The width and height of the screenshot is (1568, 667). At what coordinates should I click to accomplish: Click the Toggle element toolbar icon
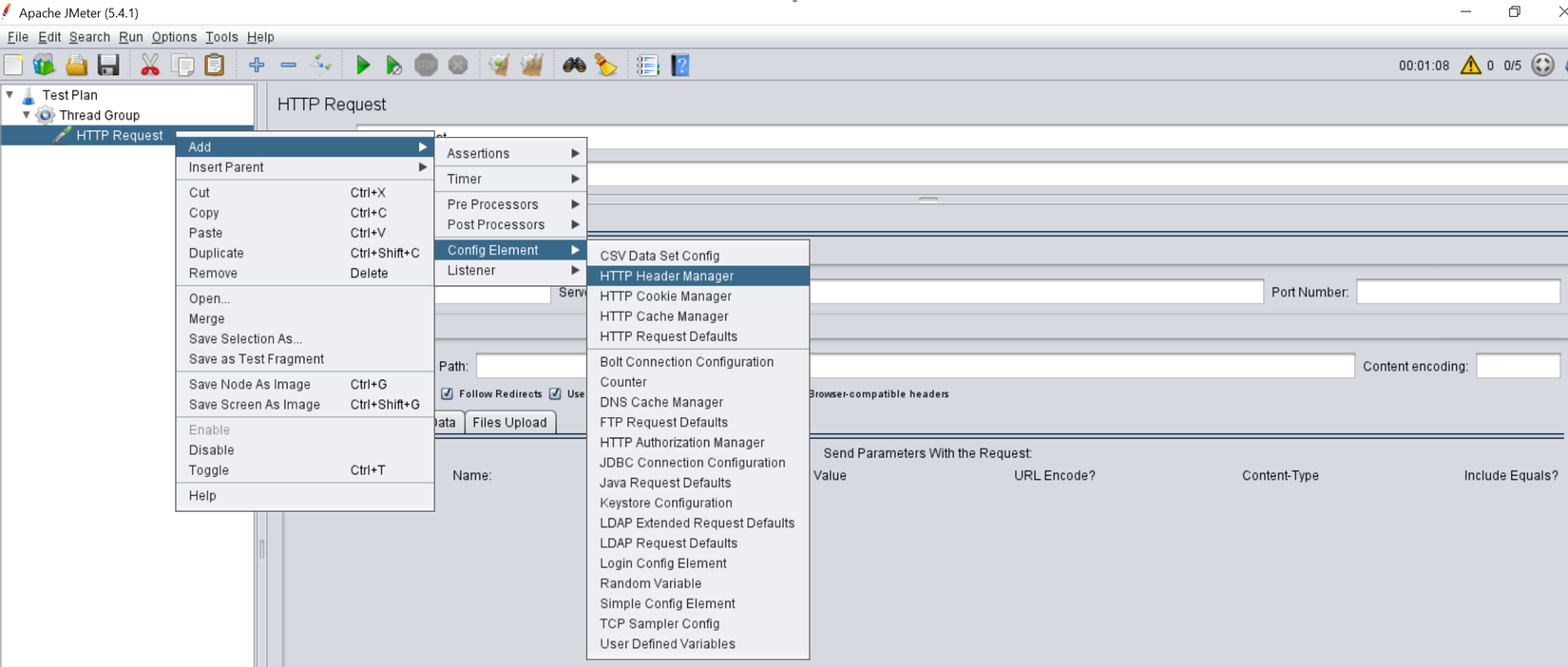tap(321, 65)
